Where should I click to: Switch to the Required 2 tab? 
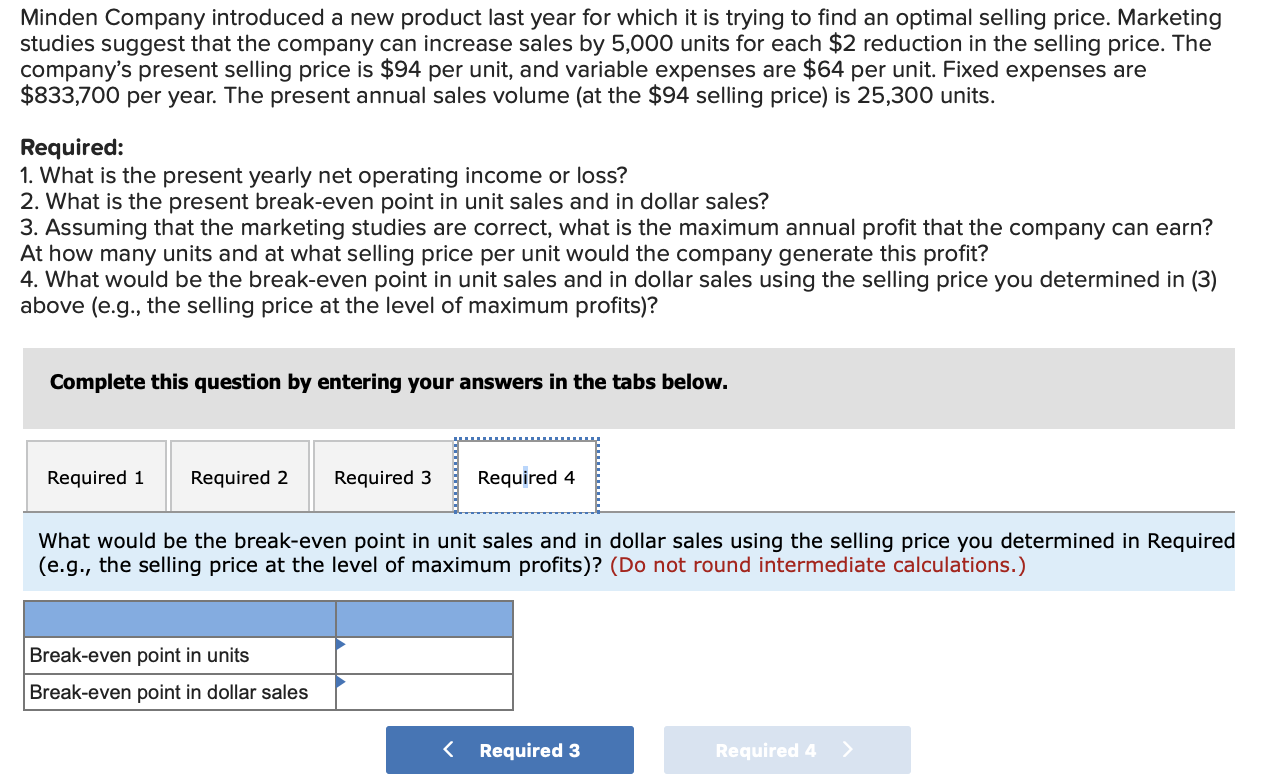click(x=239, y=477)
